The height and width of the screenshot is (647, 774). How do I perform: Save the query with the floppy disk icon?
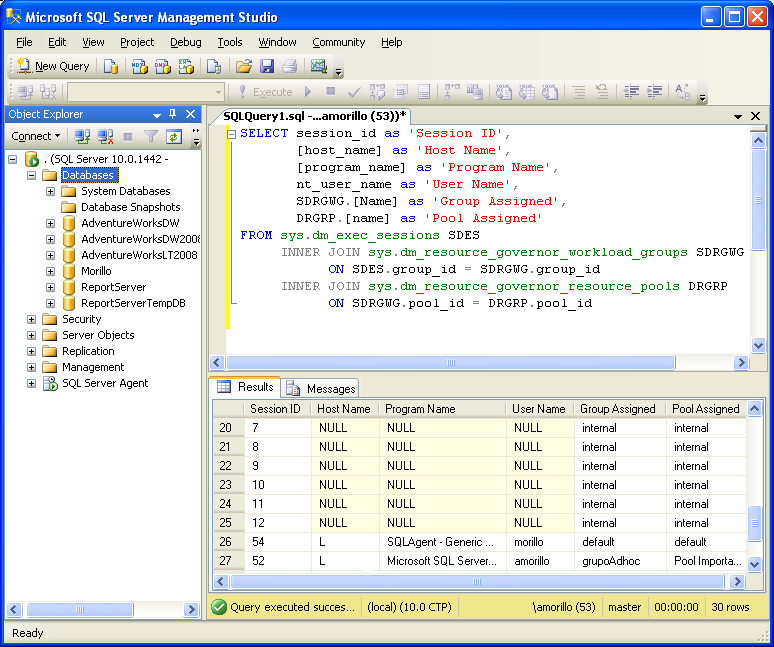click(x=267, y=66)
